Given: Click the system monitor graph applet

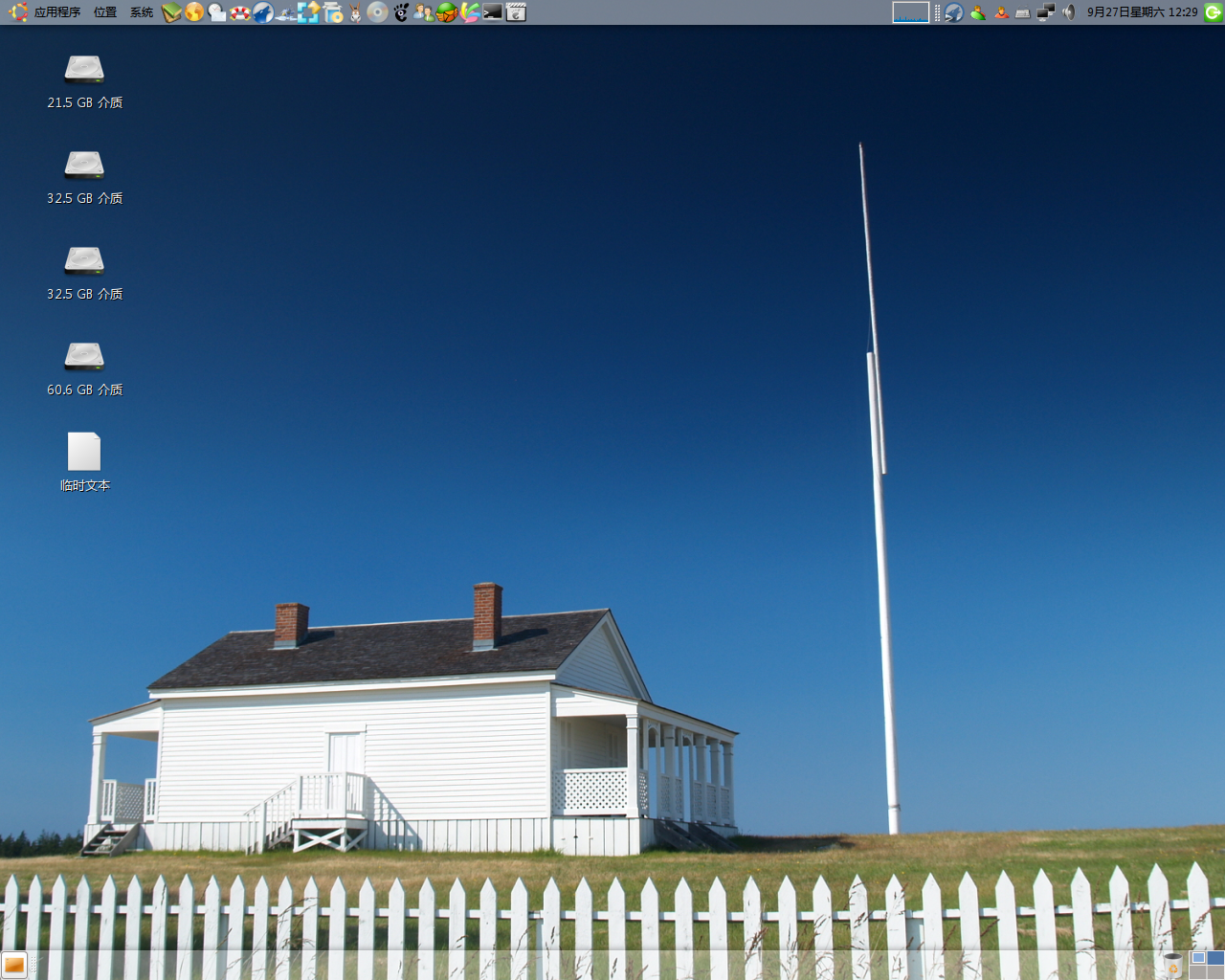Looking at the screenshot, I should click(910, 12).
